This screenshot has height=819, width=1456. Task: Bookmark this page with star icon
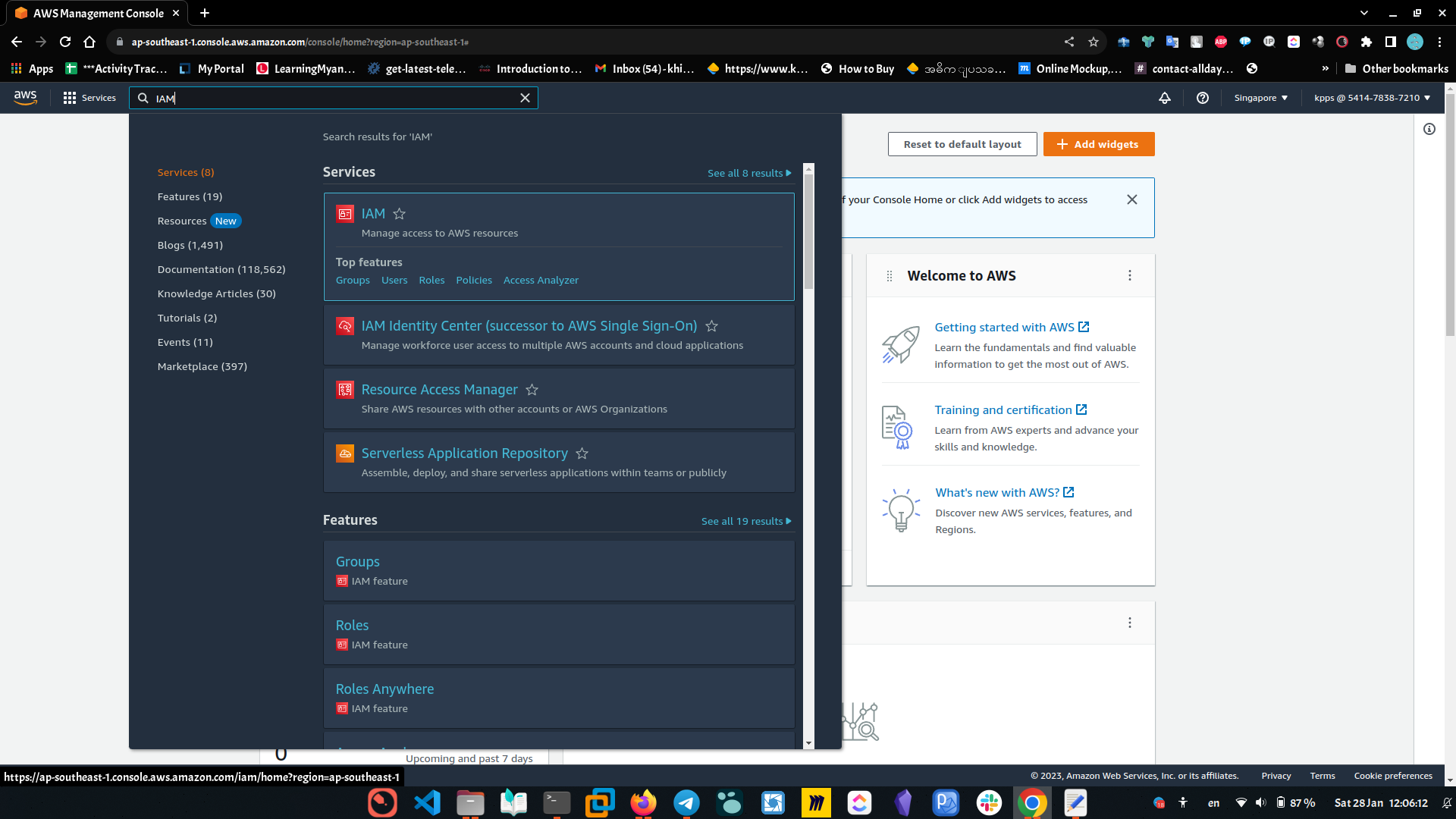1094,42
